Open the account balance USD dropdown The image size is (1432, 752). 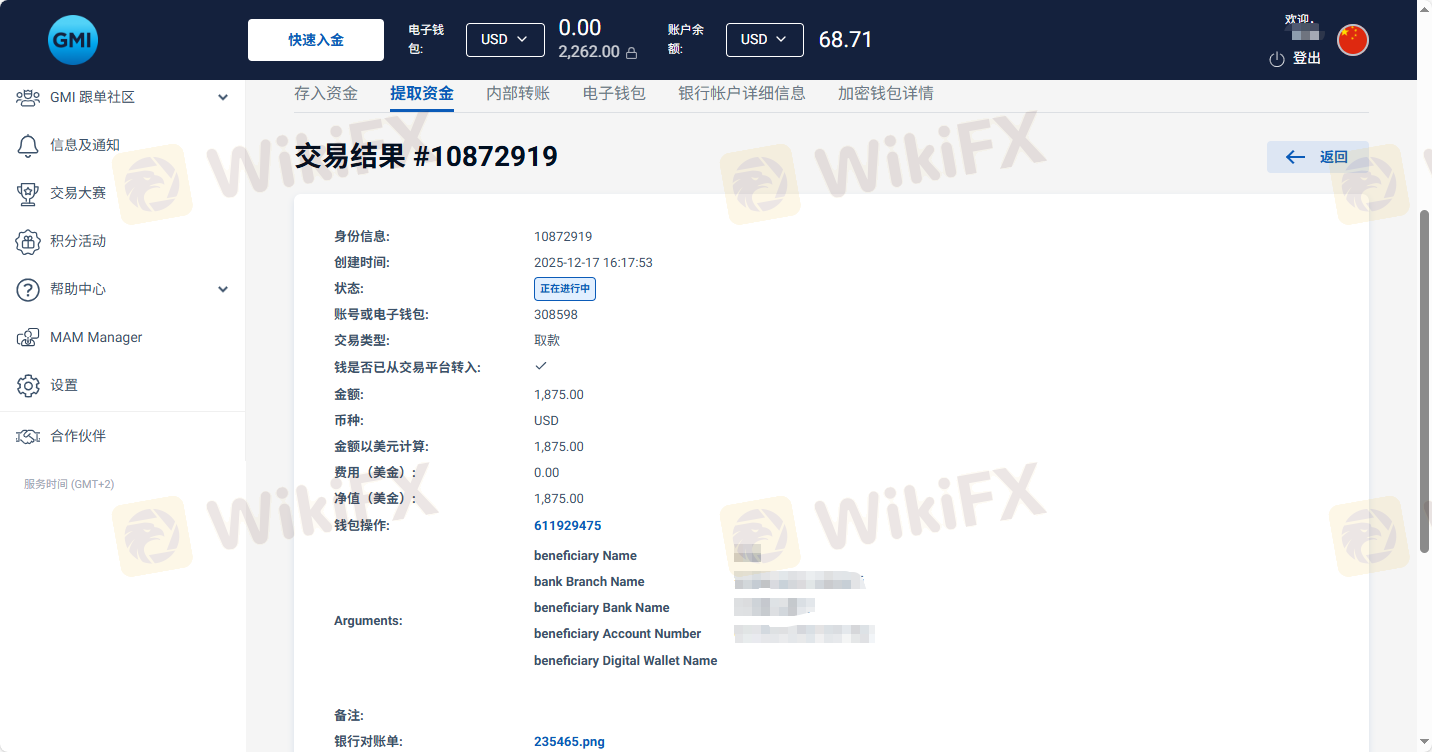coord(764,40)
